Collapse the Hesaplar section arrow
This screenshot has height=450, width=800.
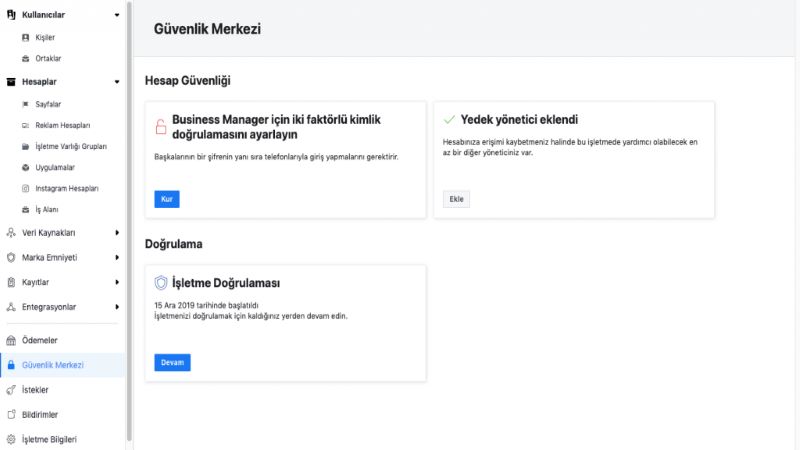point(117,82)
